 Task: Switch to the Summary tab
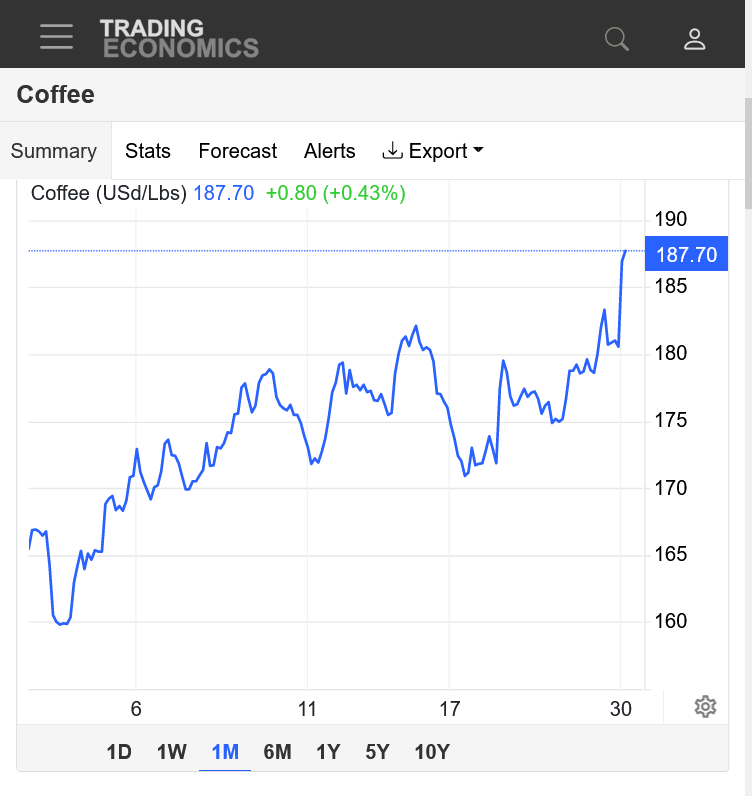click(54, 151)
